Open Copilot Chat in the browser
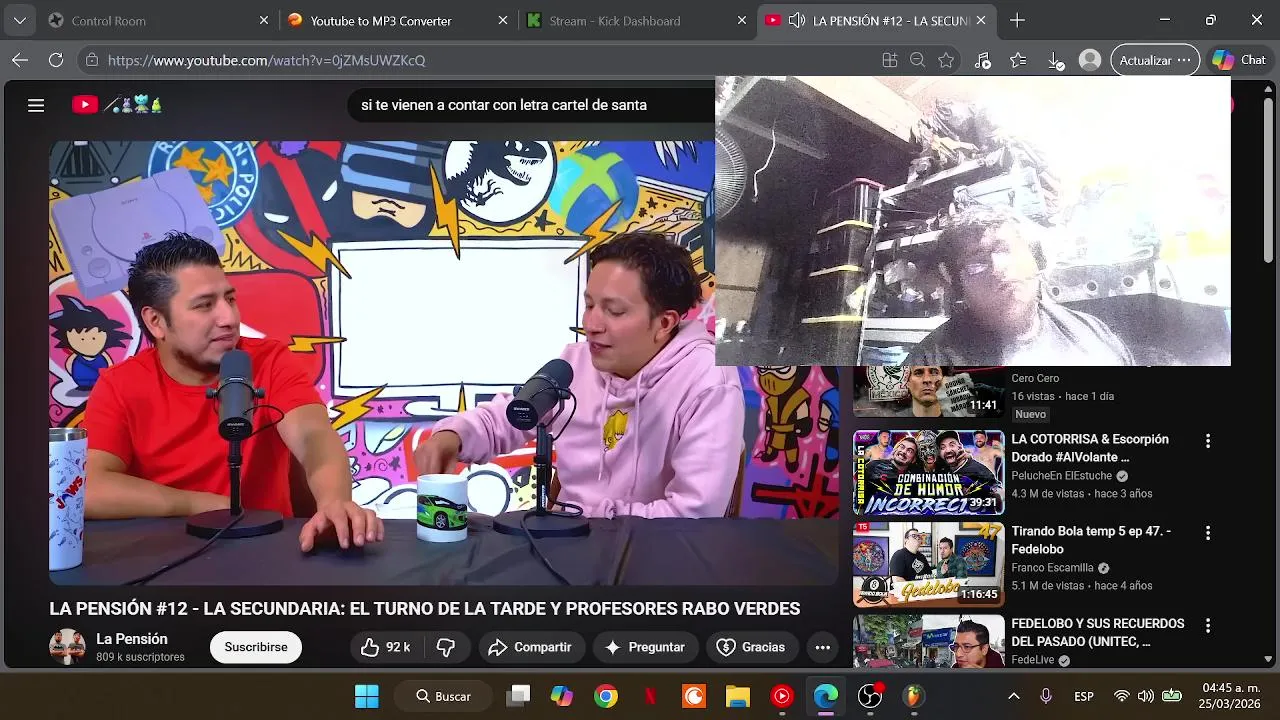Viewport: 1280px width, 720px height. point(1239,60)
